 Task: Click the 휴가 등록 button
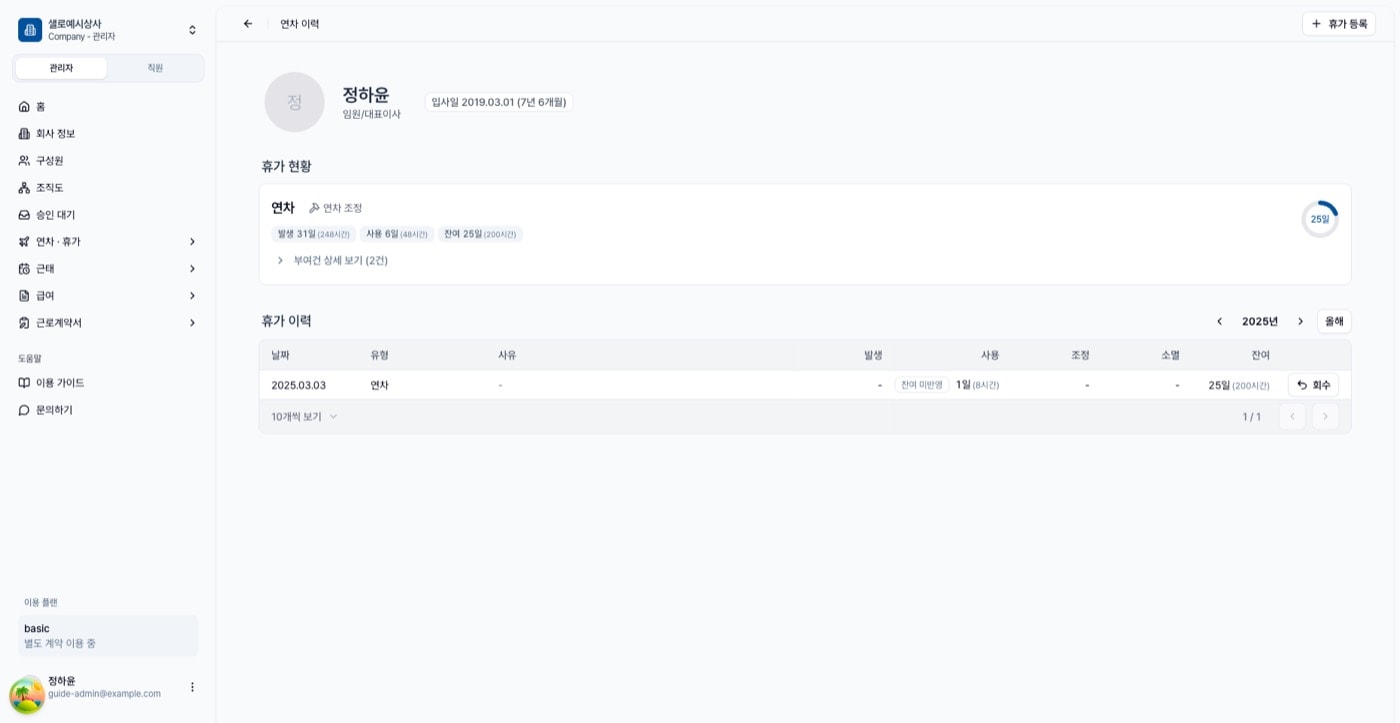(1338, 24)
